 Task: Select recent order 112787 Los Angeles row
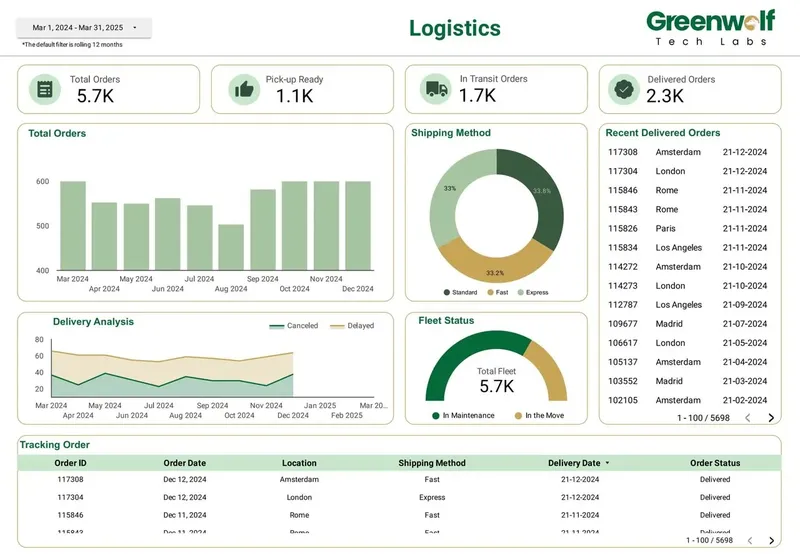click(x=687, y=305)
